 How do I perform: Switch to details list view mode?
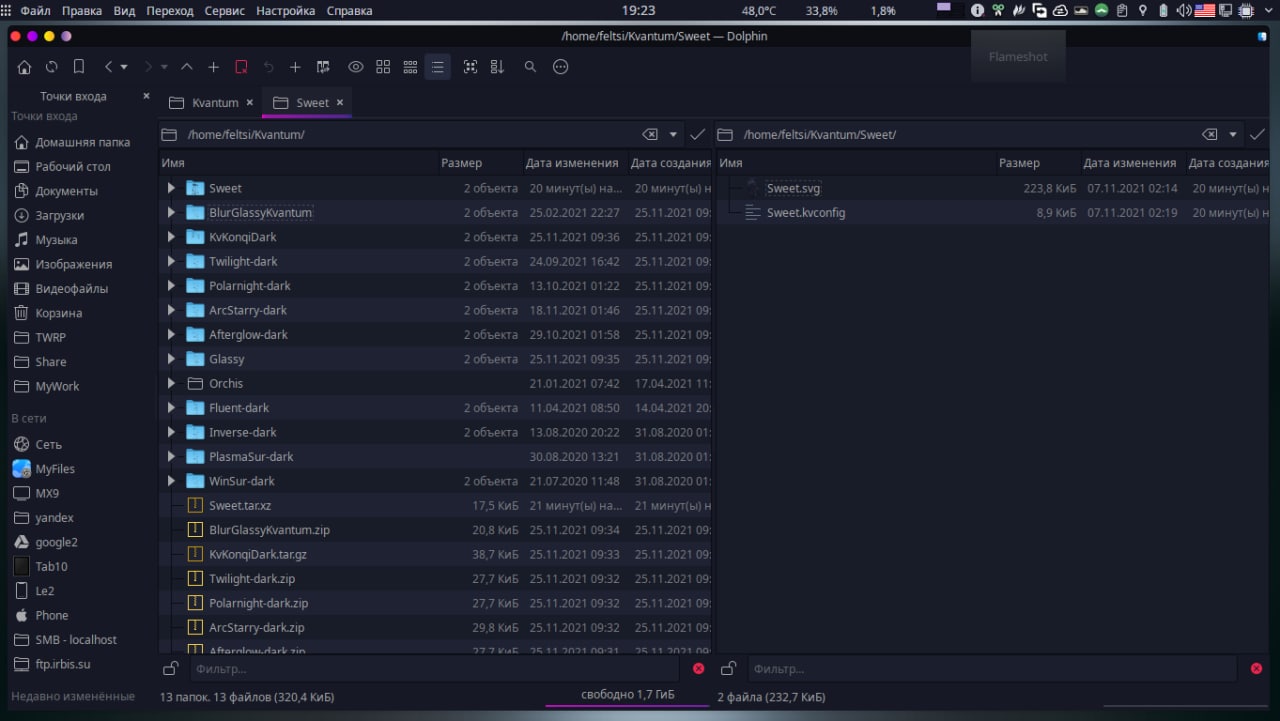(437, 67)
